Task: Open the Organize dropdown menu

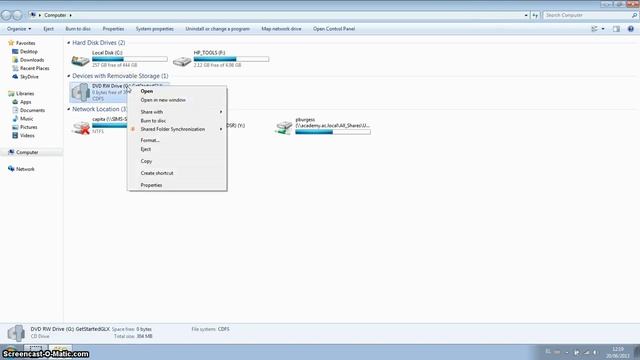Action: click(19, 29)
